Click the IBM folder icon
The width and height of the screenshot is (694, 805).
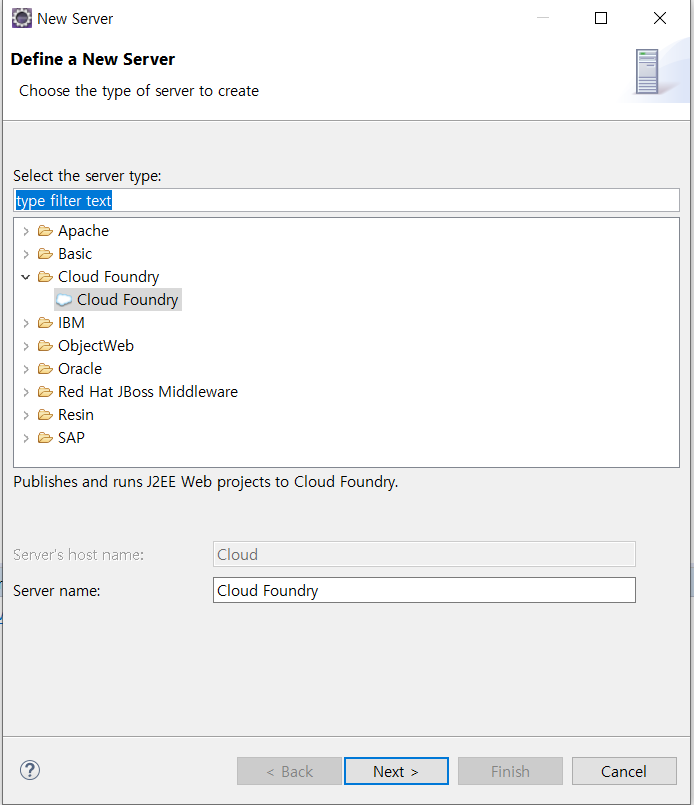[x=45, y=323]
